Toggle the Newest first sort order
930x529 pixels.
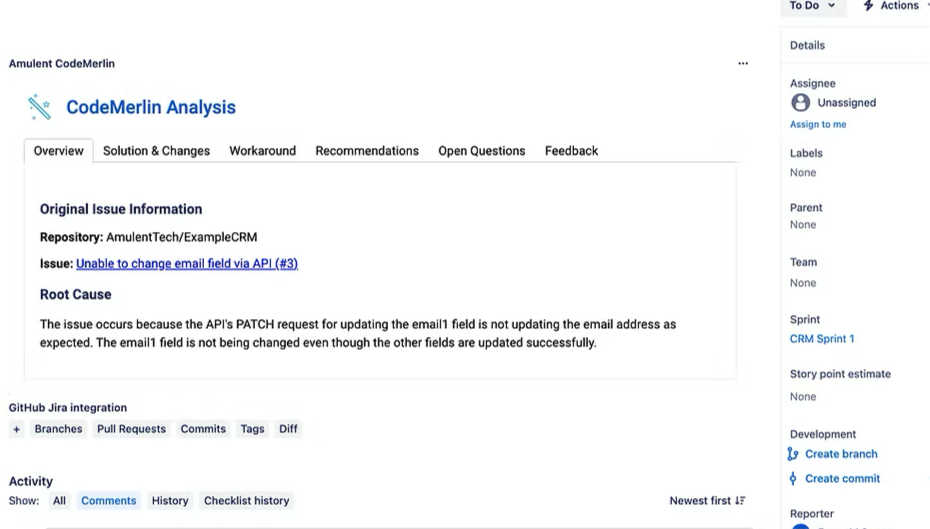click(707, 501)
